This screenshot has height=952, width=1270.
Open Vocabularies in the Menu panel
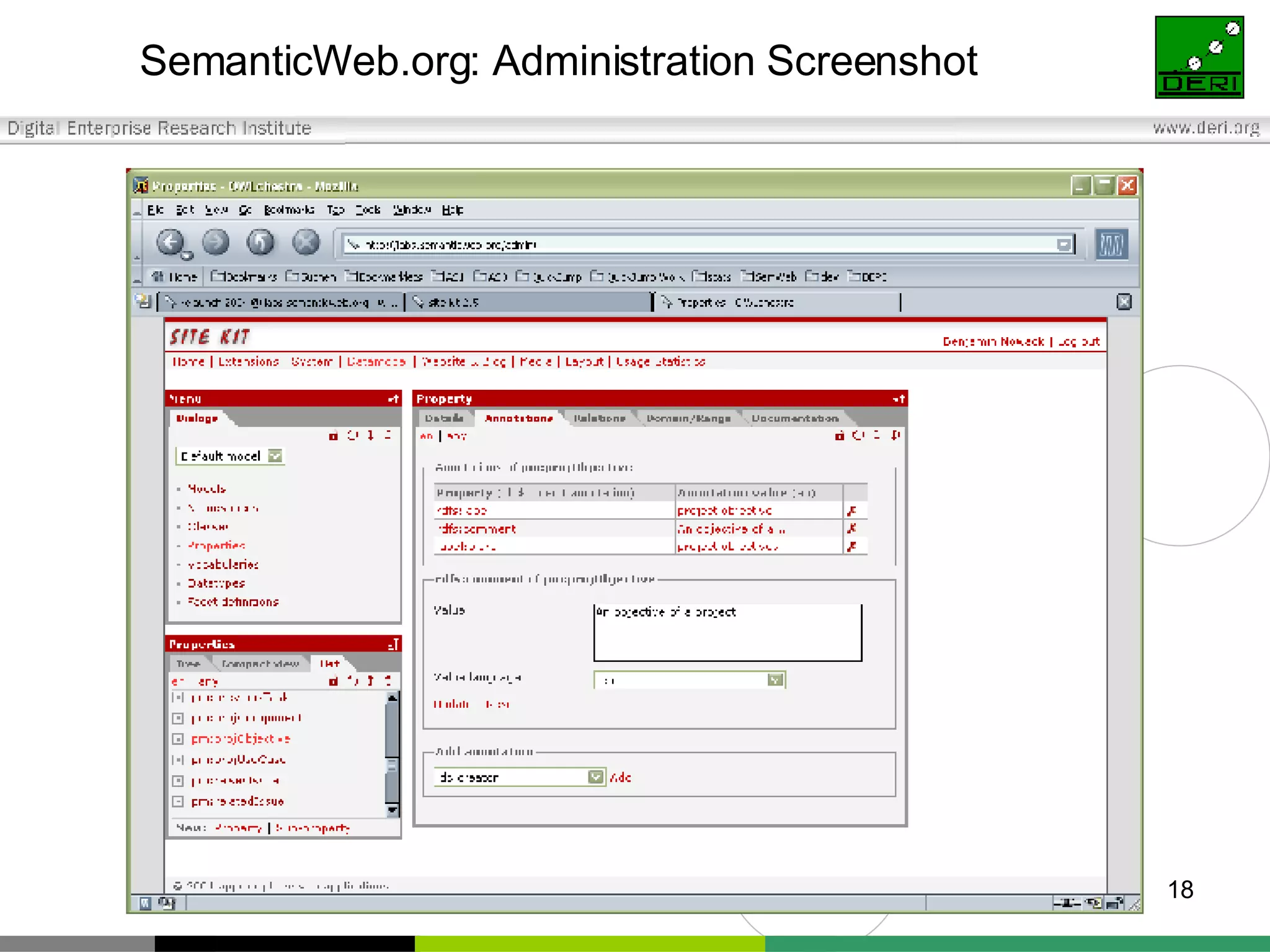[x=223, y=565]
